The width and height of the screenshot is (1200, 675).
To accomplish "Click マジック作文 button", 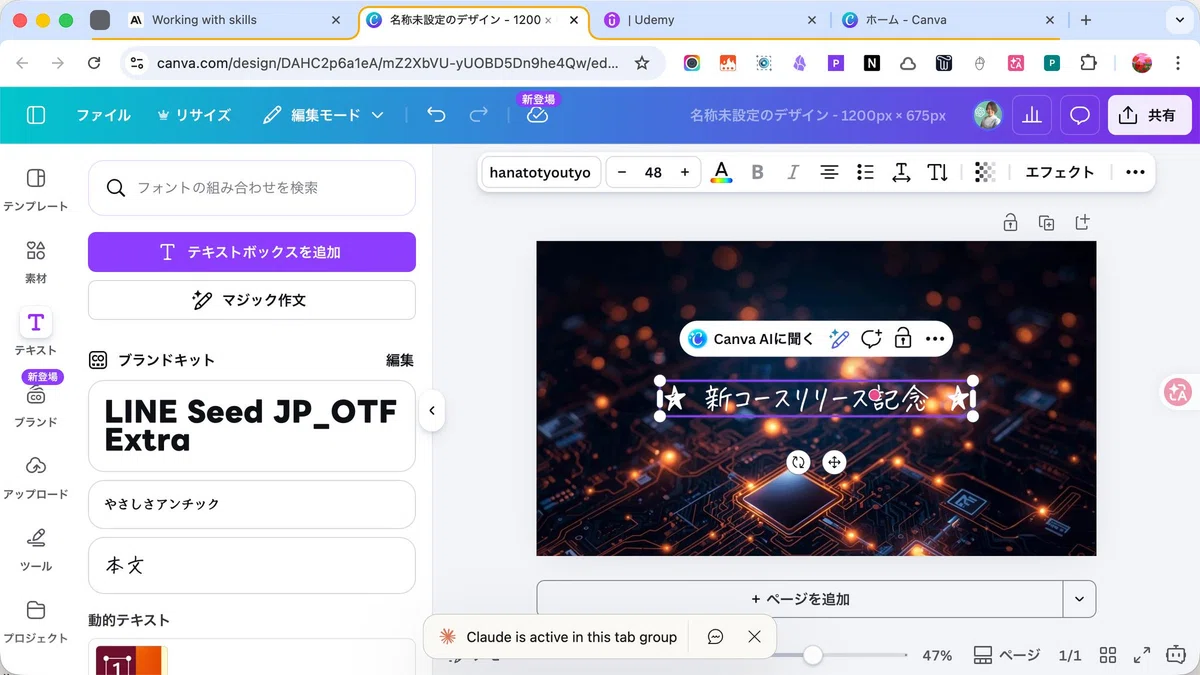I will tap(252, 300).
